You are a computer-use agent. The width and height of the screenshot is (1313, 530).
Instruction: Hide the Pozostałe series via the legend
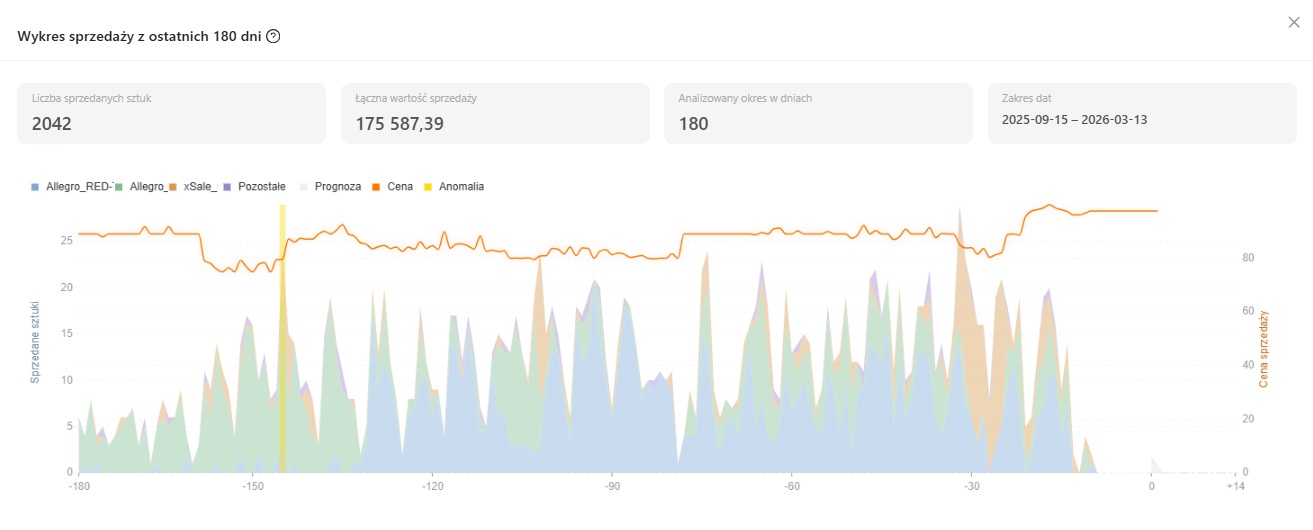[256, 186]
